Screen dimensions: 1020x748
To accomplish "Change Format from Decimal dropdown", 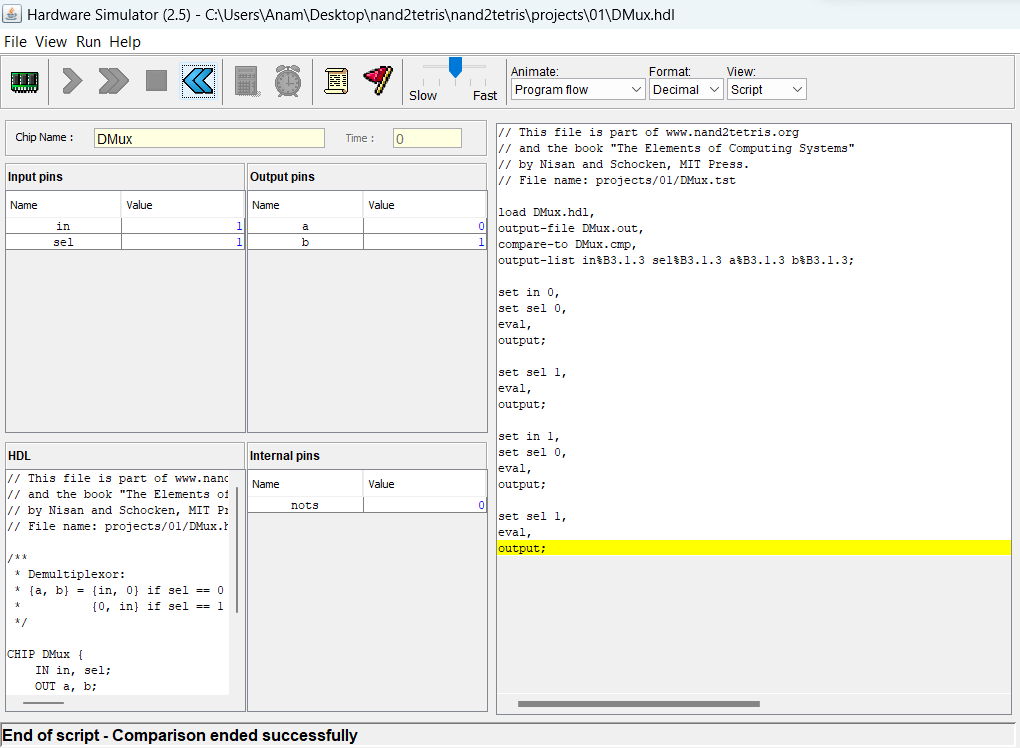I will 686,88.
